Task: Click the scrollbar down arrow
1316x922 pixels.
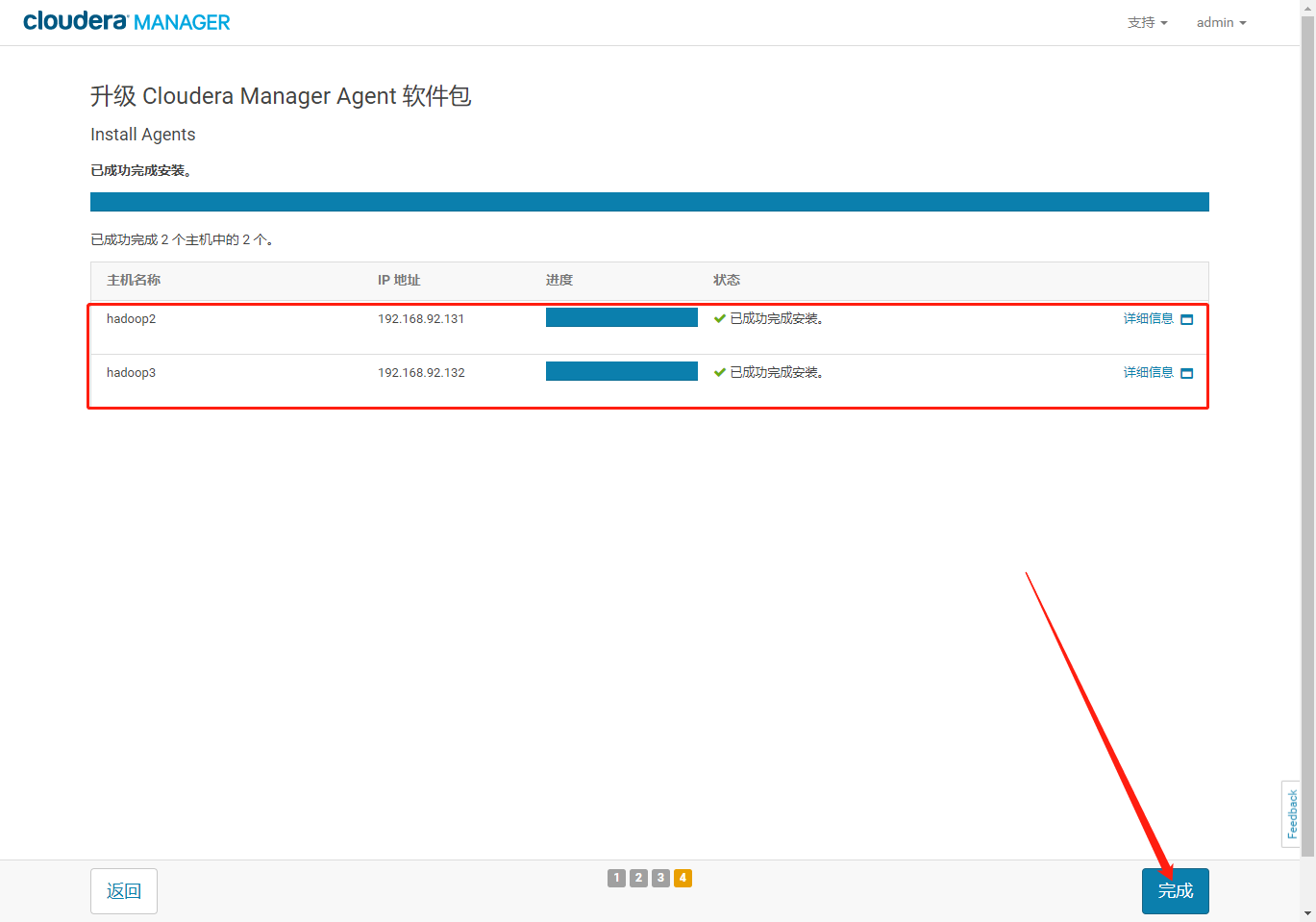Action: 1307,913
